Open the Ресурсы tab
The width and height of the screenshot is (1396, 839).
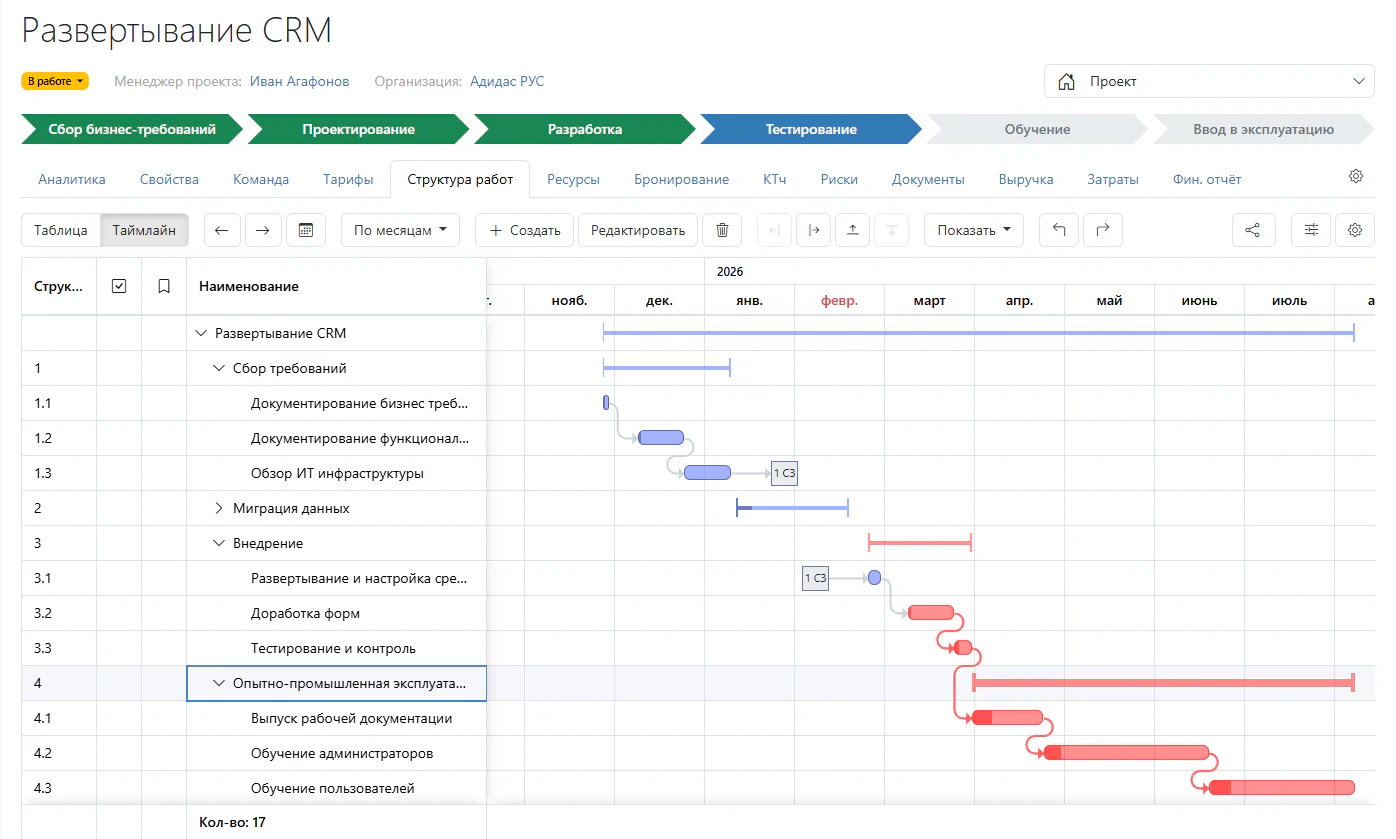tap(573, 180)
